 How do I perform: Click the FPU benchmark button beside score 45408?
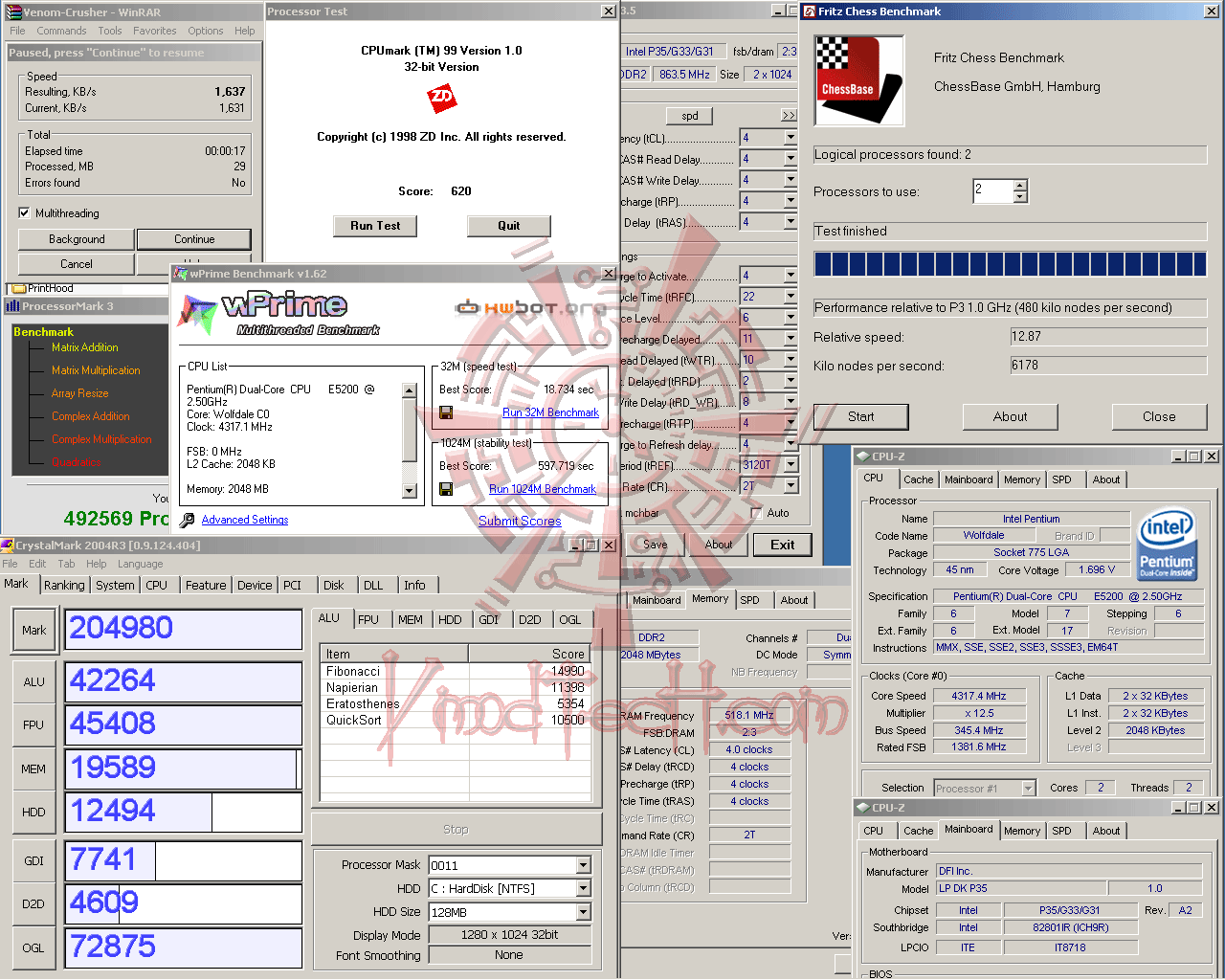coord(33,724)
